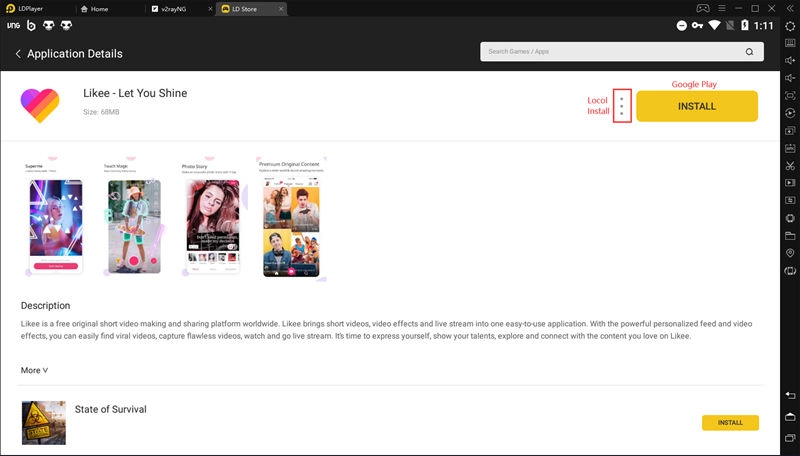Open three-dot local install menu
800x456 pixels.
pos(621,106)
